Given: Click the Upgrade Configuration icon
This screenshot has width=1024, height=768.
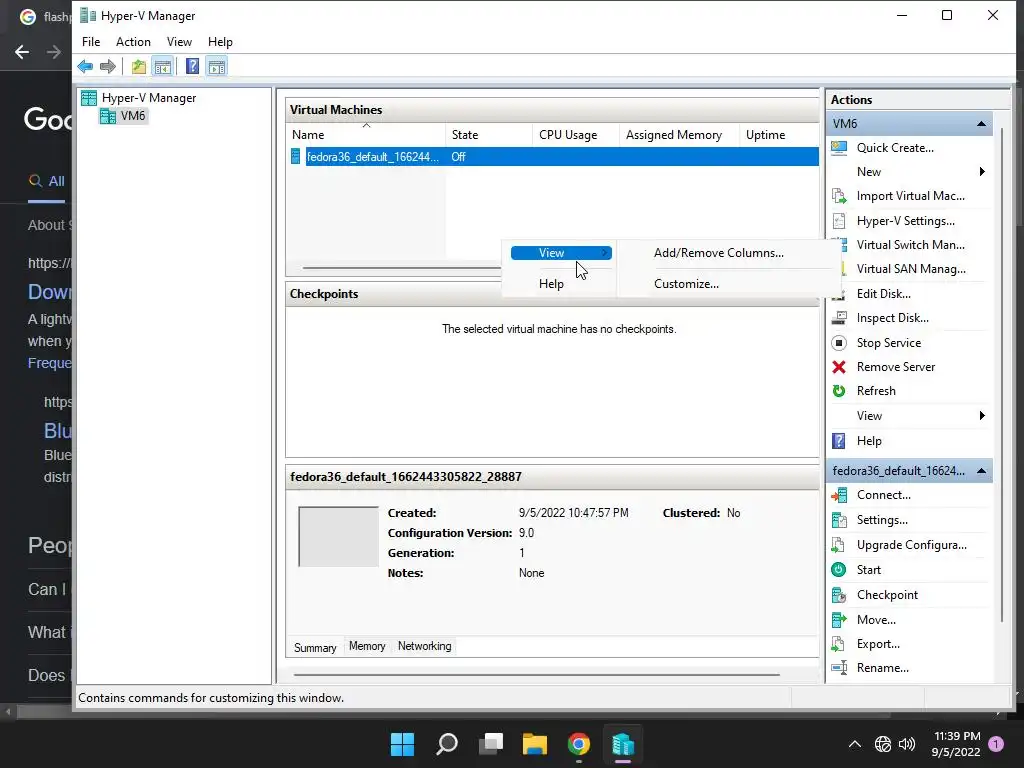Looking at the screenshot, I should [x=839, y=545].
